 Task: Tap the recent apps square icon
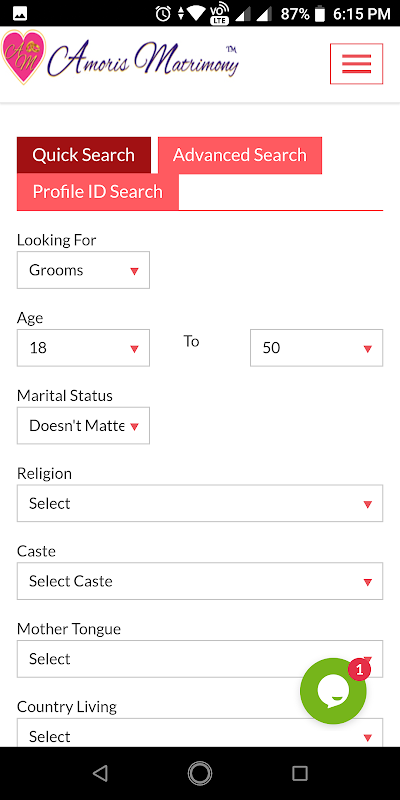(x=300, y=773)
